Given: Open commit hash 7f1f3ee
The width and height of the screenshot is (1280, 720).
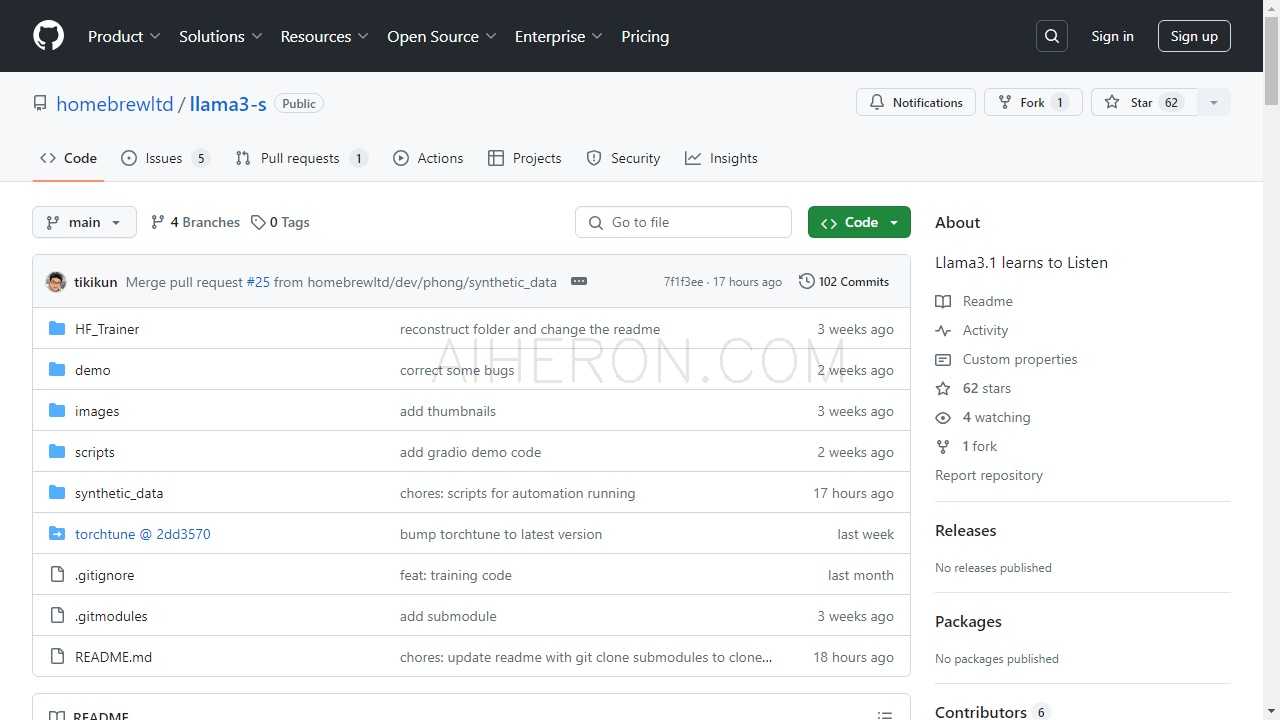Looking at the screenshot, I should tap(683, 282).
